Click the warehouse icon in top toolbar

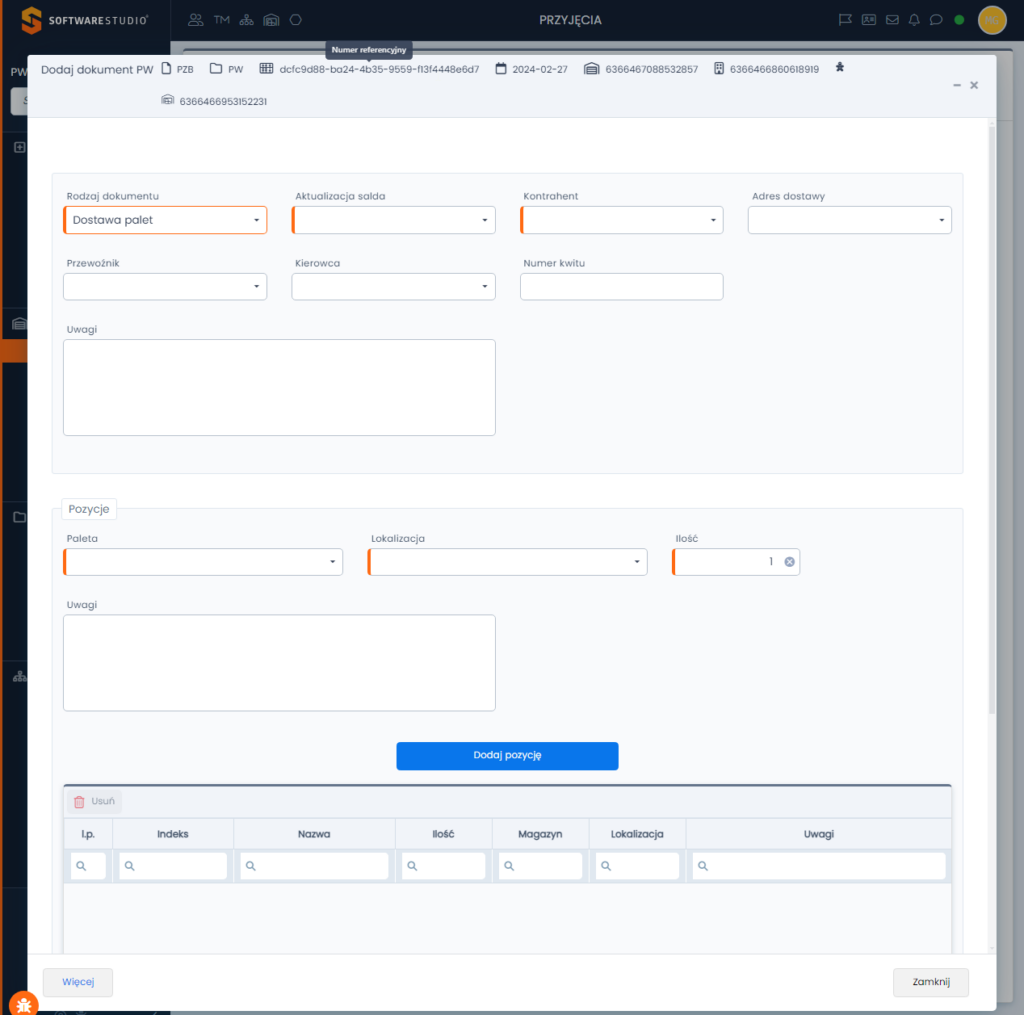point(271,20)
